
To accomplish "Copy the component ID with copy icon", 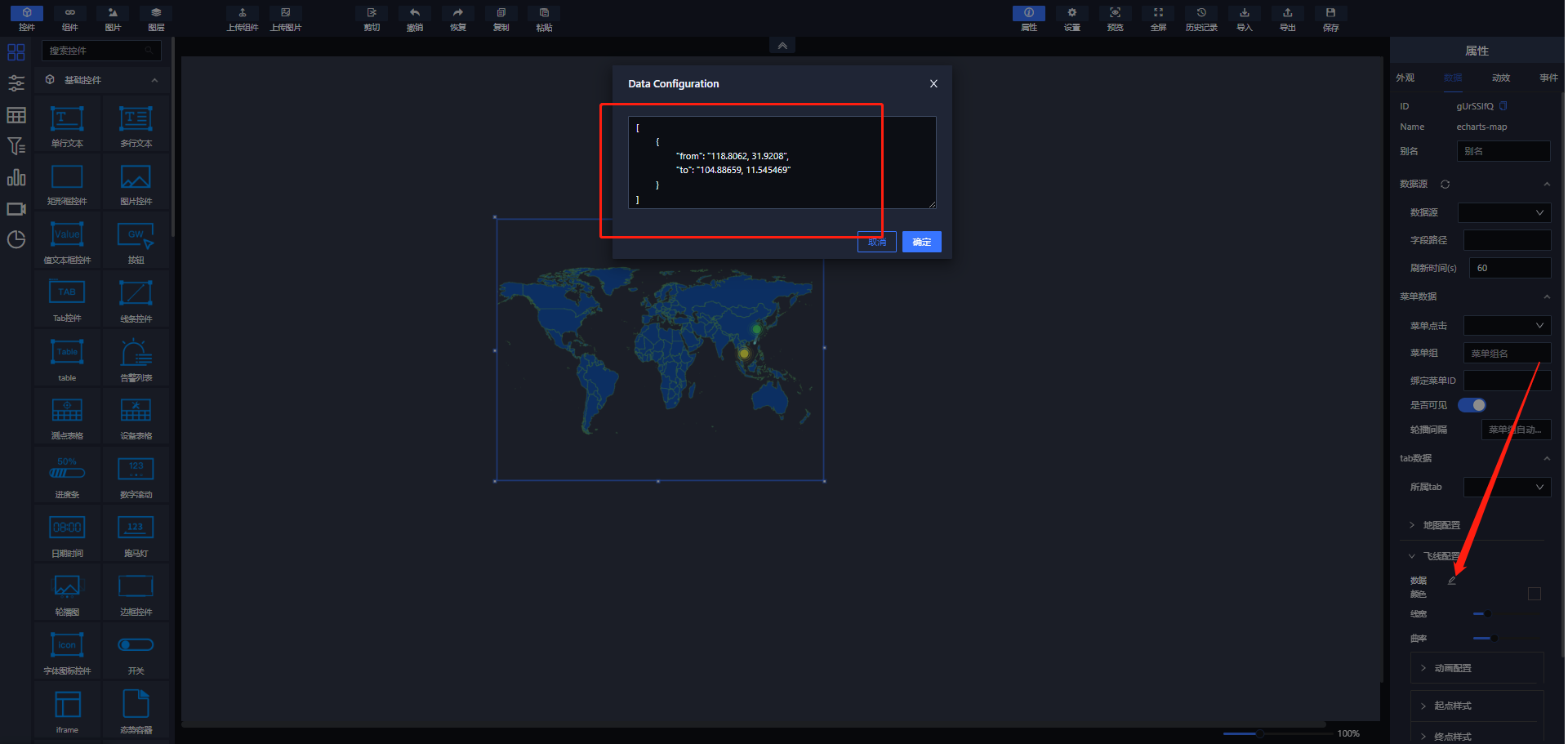I will (1503, 106).
